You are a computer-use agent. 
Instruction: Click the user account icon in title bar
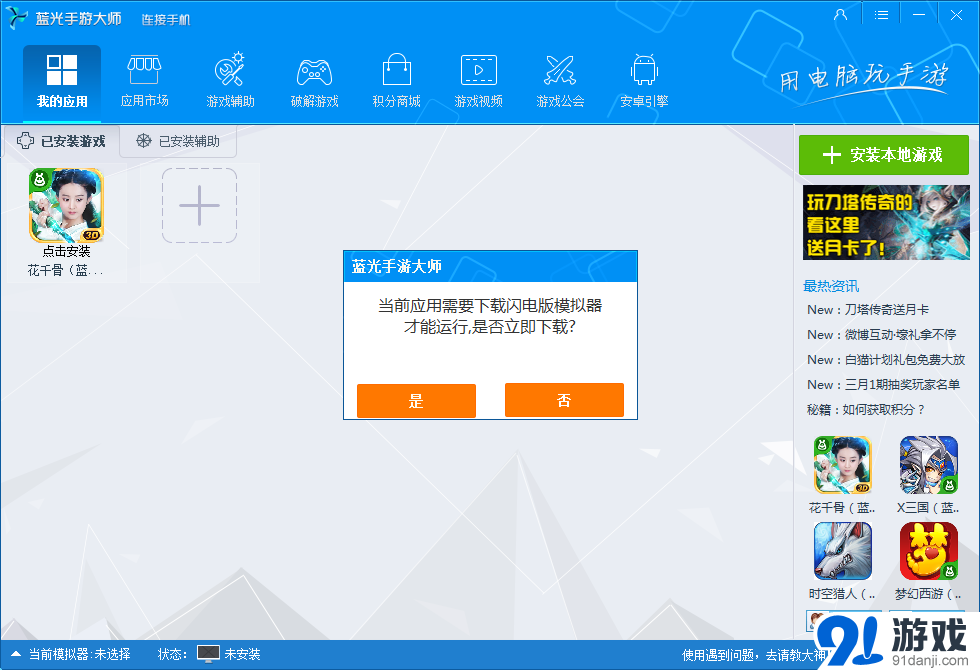pos(841,14)
